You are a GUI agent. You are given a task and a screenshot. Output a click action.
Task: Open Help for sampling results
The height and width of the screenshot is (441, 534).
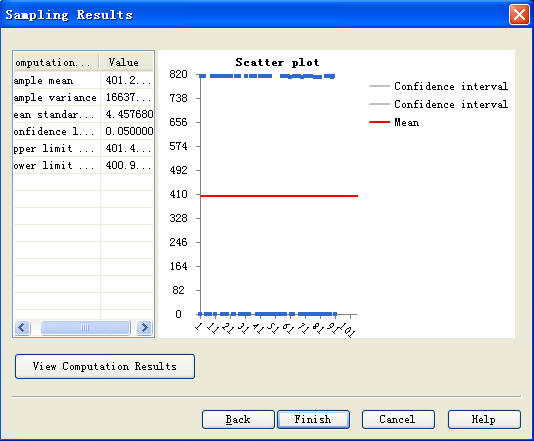click(484, 419)
